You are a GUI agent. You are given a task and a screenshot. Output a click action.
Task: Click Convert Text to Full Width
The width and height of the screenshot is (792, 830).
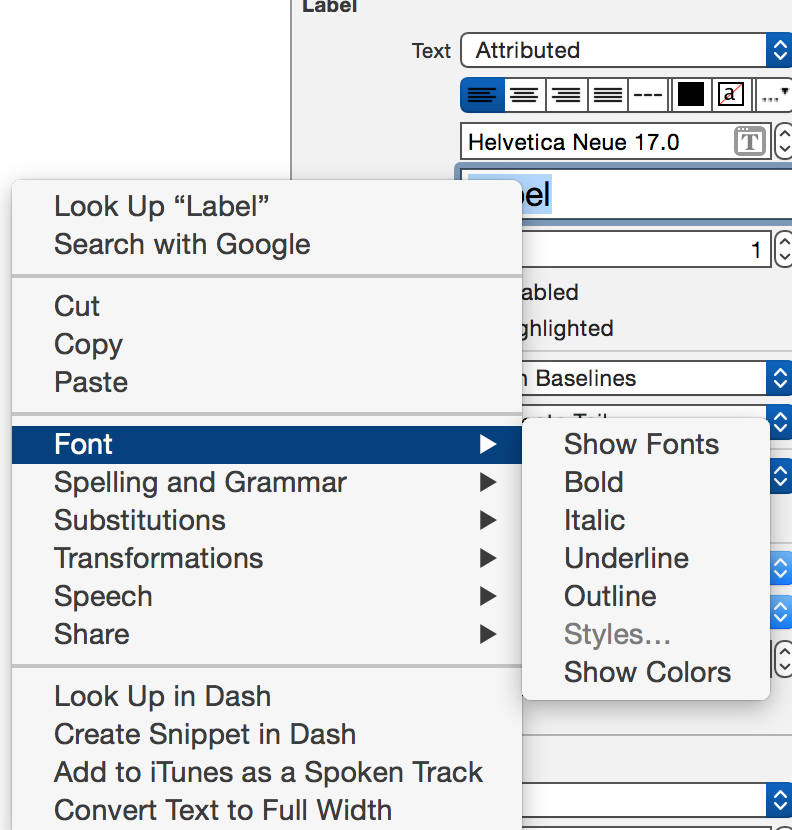pos(223,810)
